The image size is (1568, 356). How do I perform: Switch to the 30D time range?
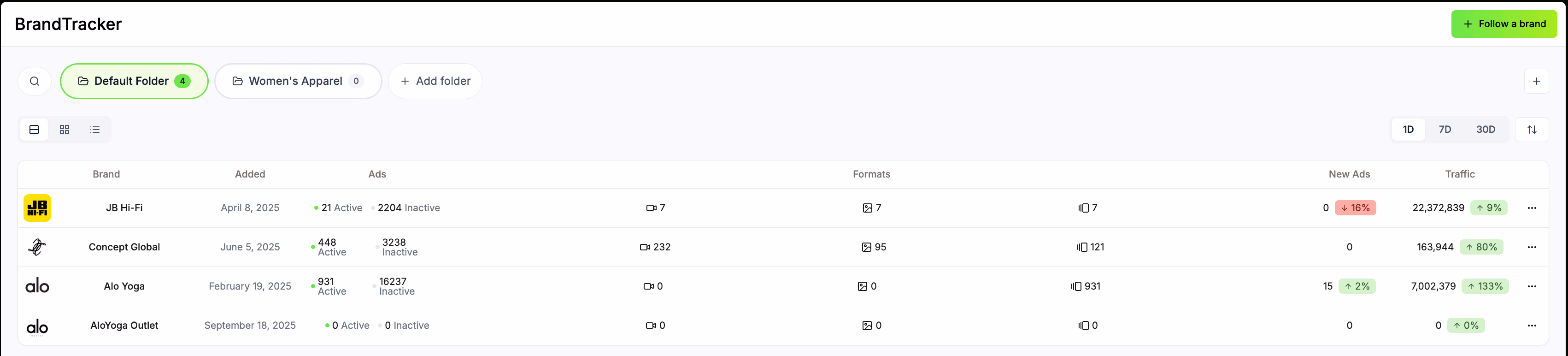pos(1485,129)
